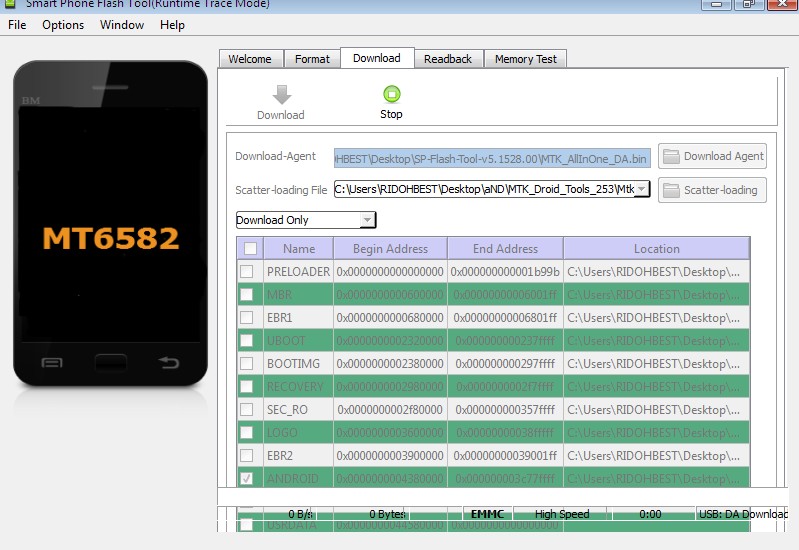Open the Format tab
Viewport: 799px width, 550px height.
pos(312,59)
